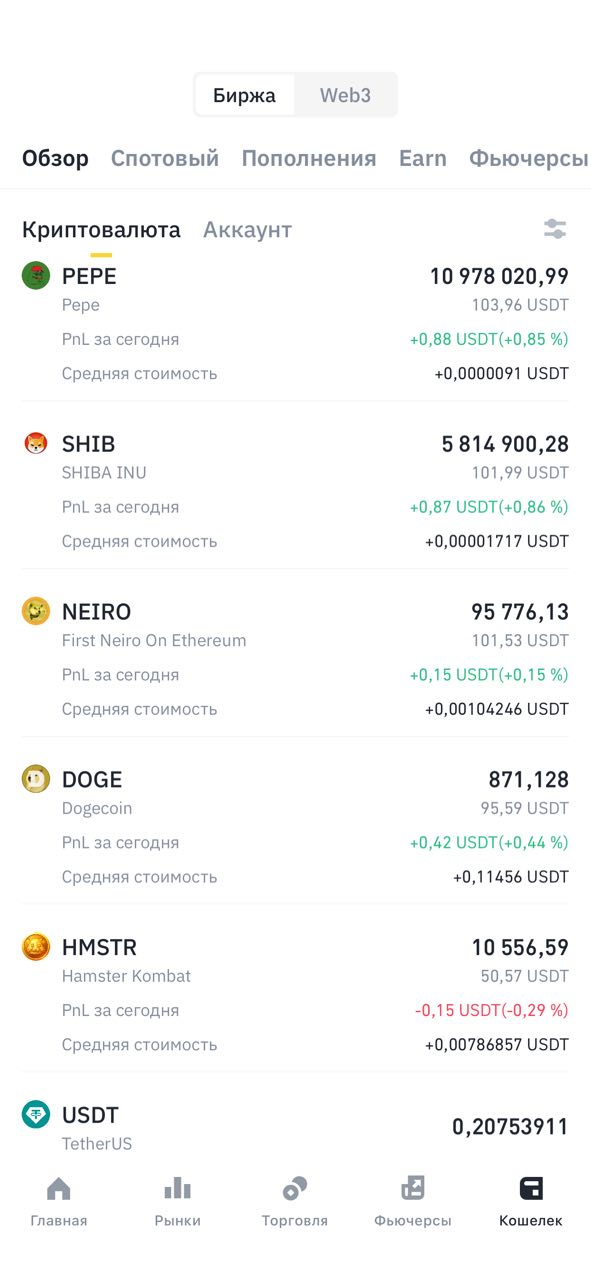This screenshot has height=1280, width=591.
Task: Open PEPE balance 10 978 020,99 row
Action: click(x=295, y=323)
